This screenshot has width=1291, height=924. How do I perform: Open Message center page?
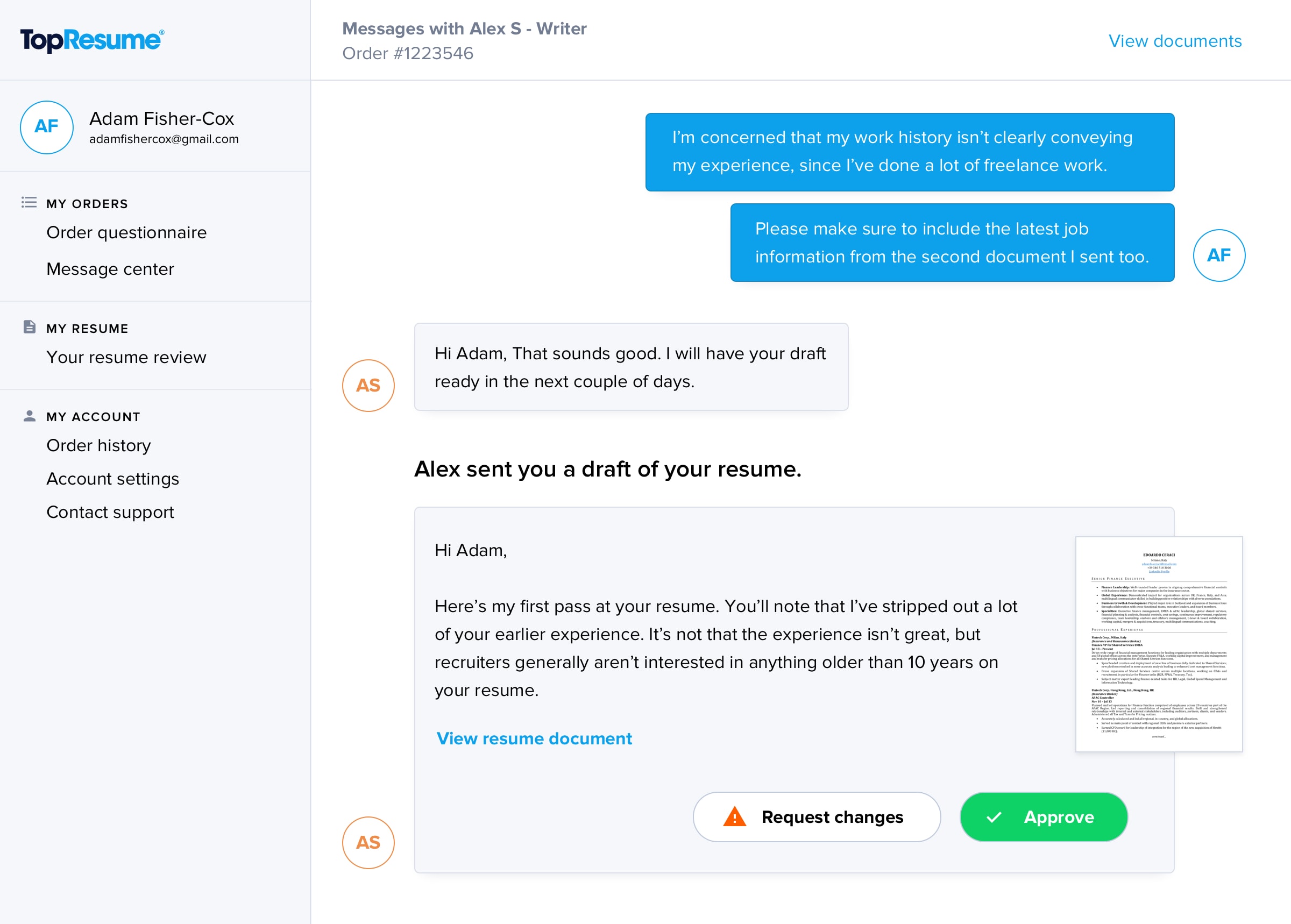tap(110, 269)
